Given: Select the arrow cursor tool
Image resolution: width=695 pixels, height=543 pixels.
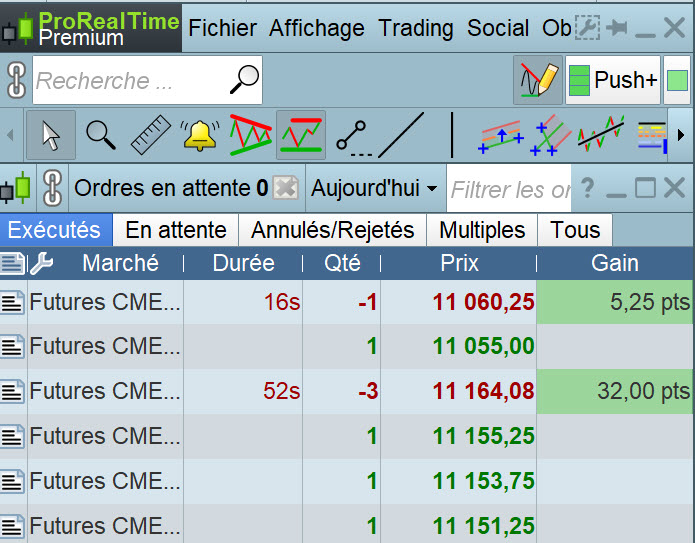Looking at the screenshot, I should (51, 135).
